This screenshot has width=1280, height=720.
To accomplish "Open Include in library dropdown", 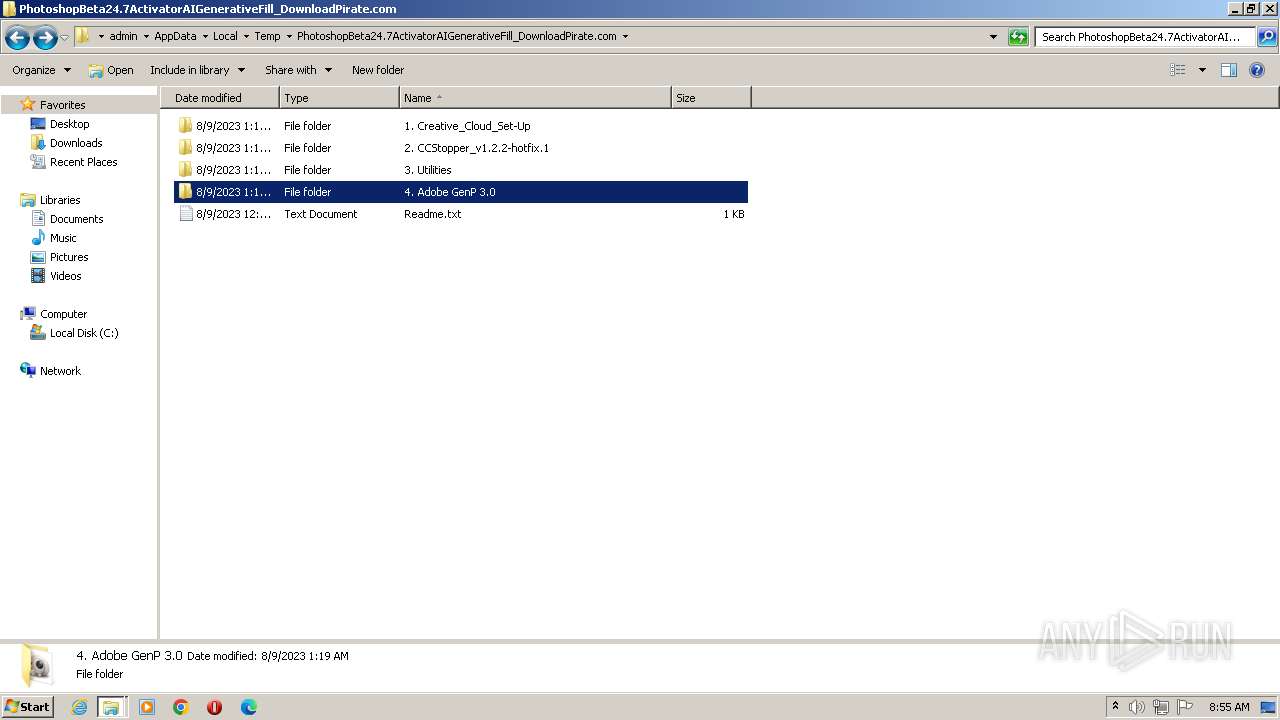I will [197, 70].
